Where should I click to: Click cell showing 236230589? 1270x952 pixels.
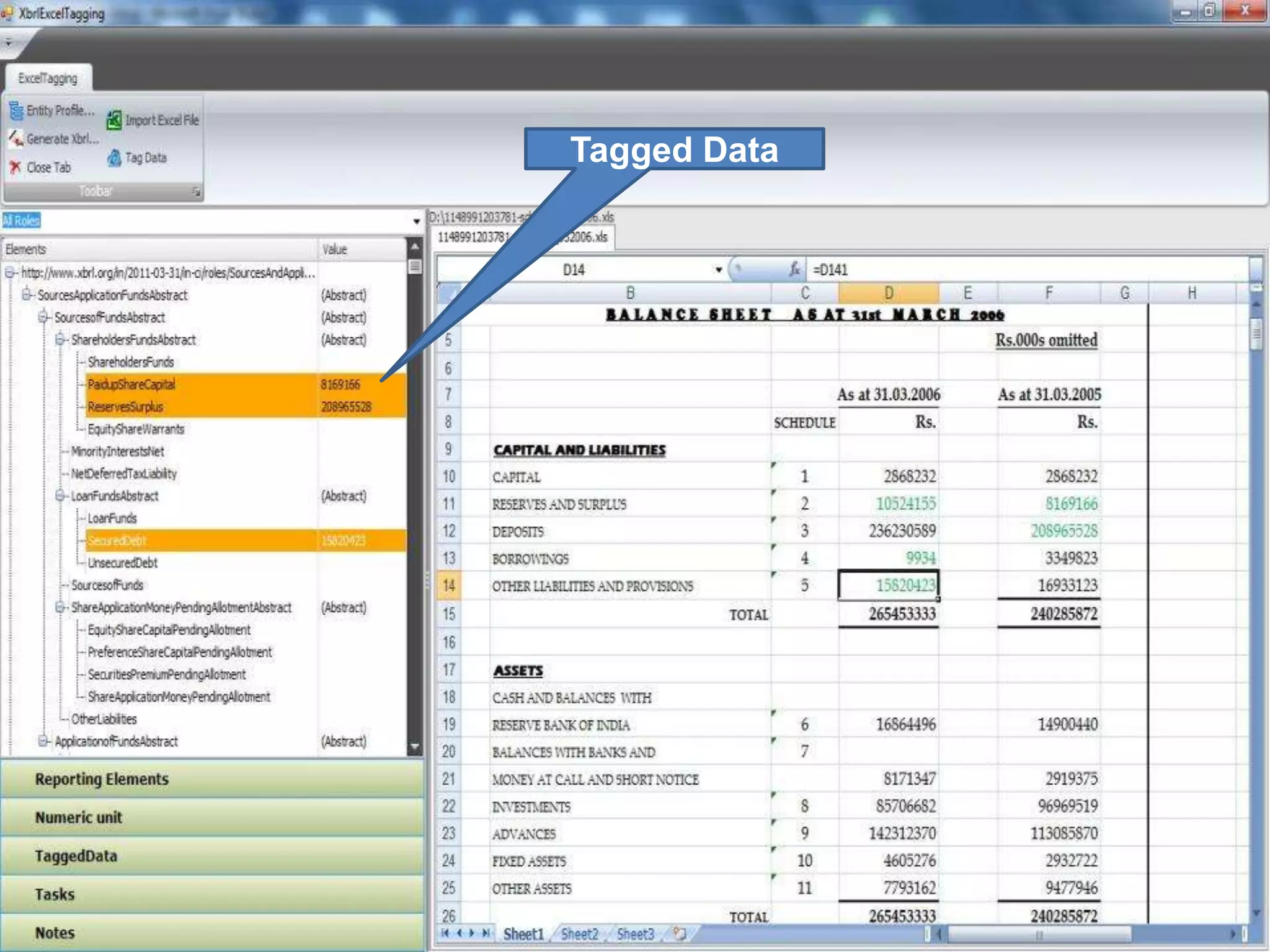[889, 531]
